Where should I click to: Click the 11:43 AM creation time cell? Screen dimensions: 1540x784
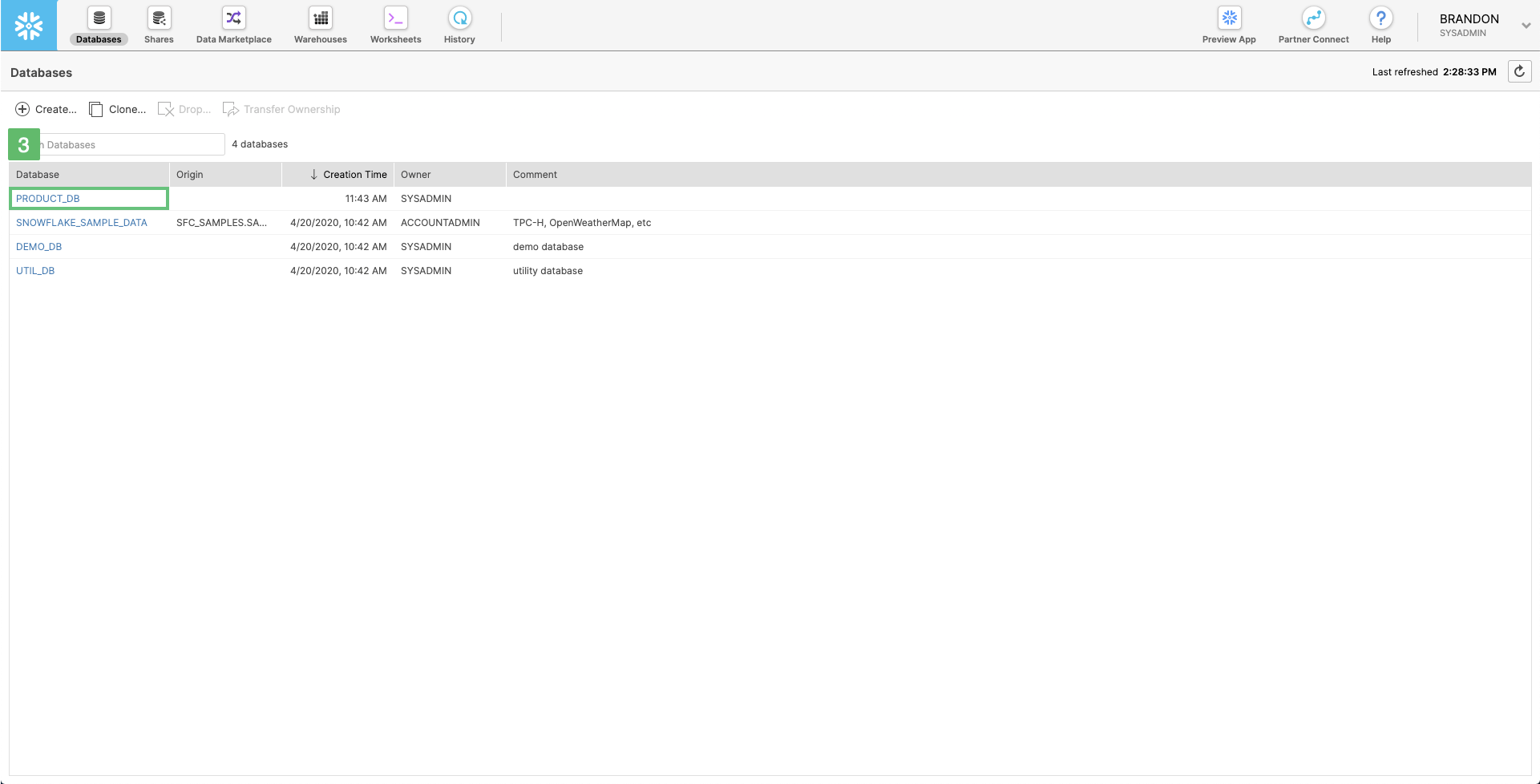(x=366, y=199)
